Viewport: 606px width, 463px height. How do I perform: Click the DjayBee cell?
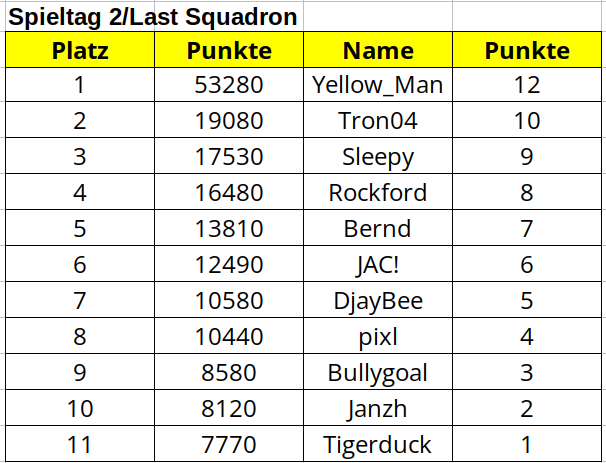tap(378, 301)
